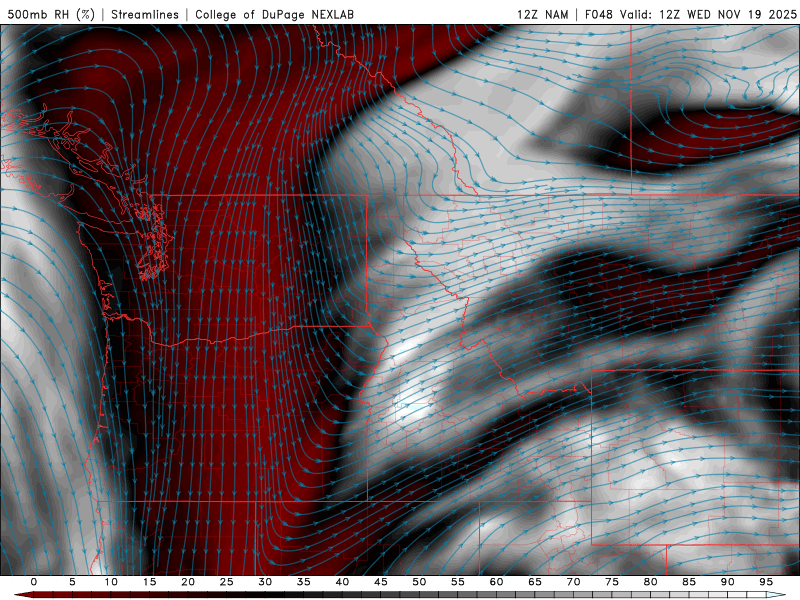Click the "95" colorbar tick label
Screen dimensions: 800x600
coord(765,582)
